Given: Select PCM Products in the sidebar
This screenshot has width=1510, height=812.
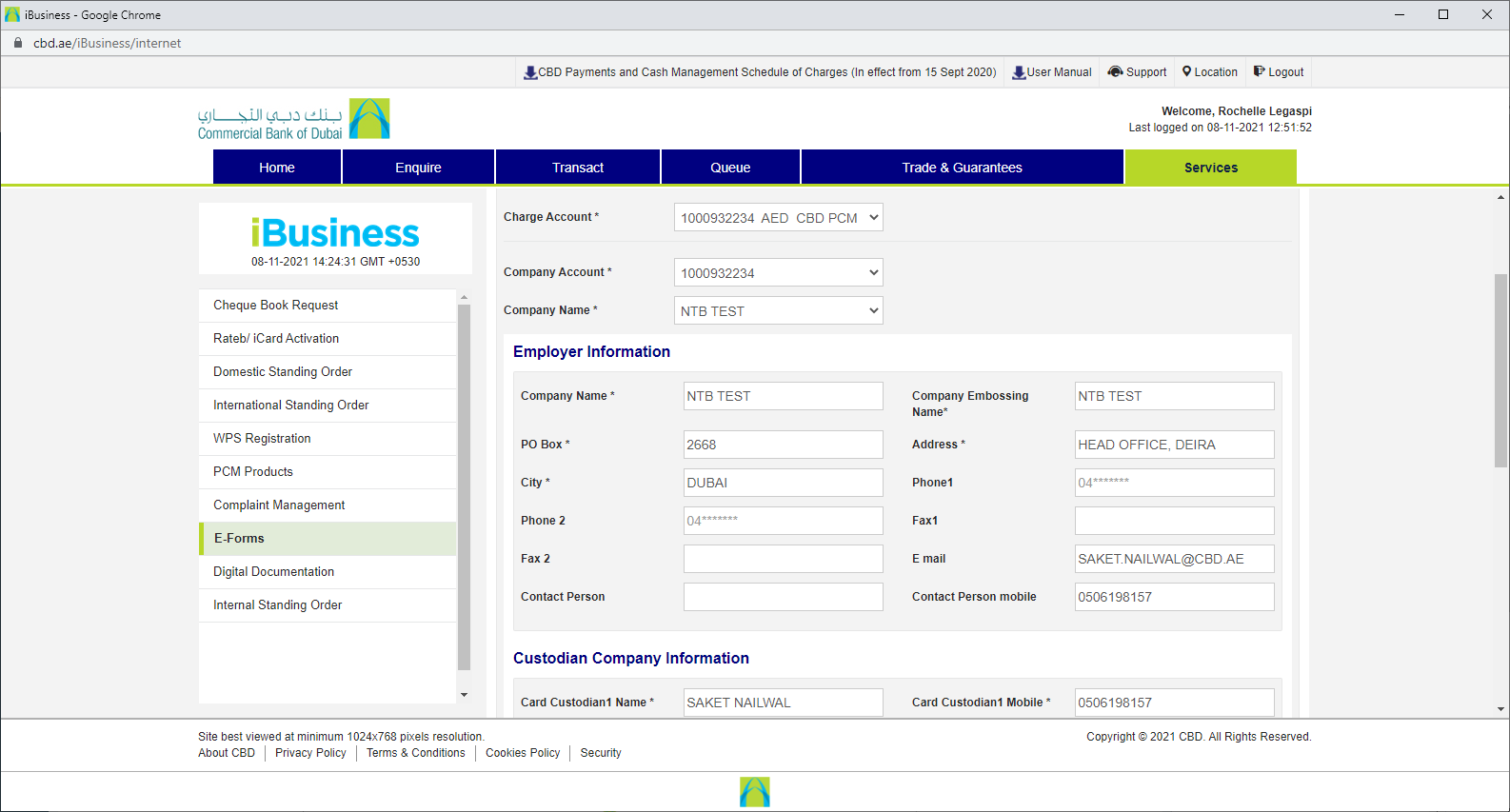Looking at the screenshot, I should coord(328,472).
